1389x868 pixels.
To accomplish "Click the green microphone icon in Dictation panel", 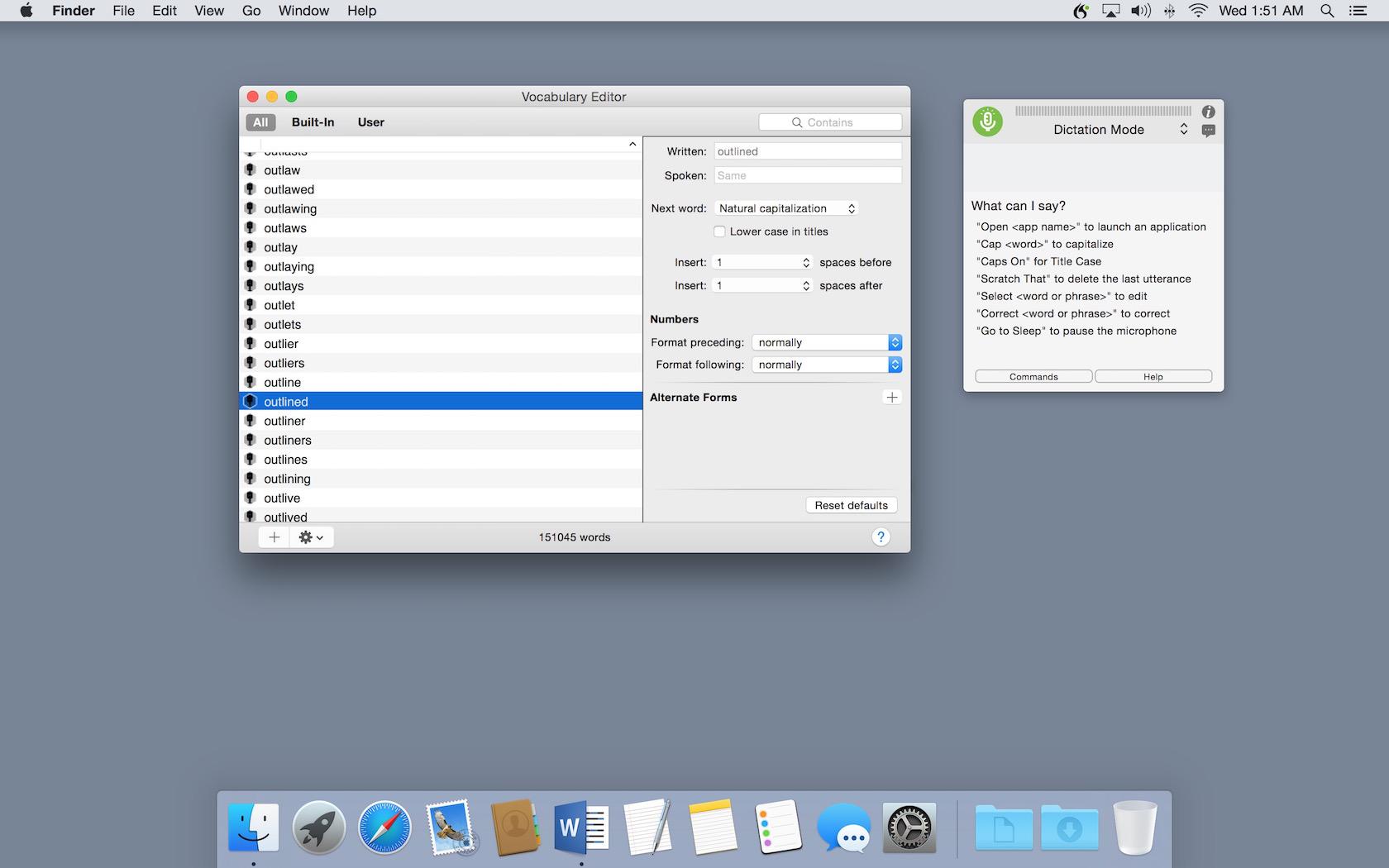I will [x=987, y=122].
